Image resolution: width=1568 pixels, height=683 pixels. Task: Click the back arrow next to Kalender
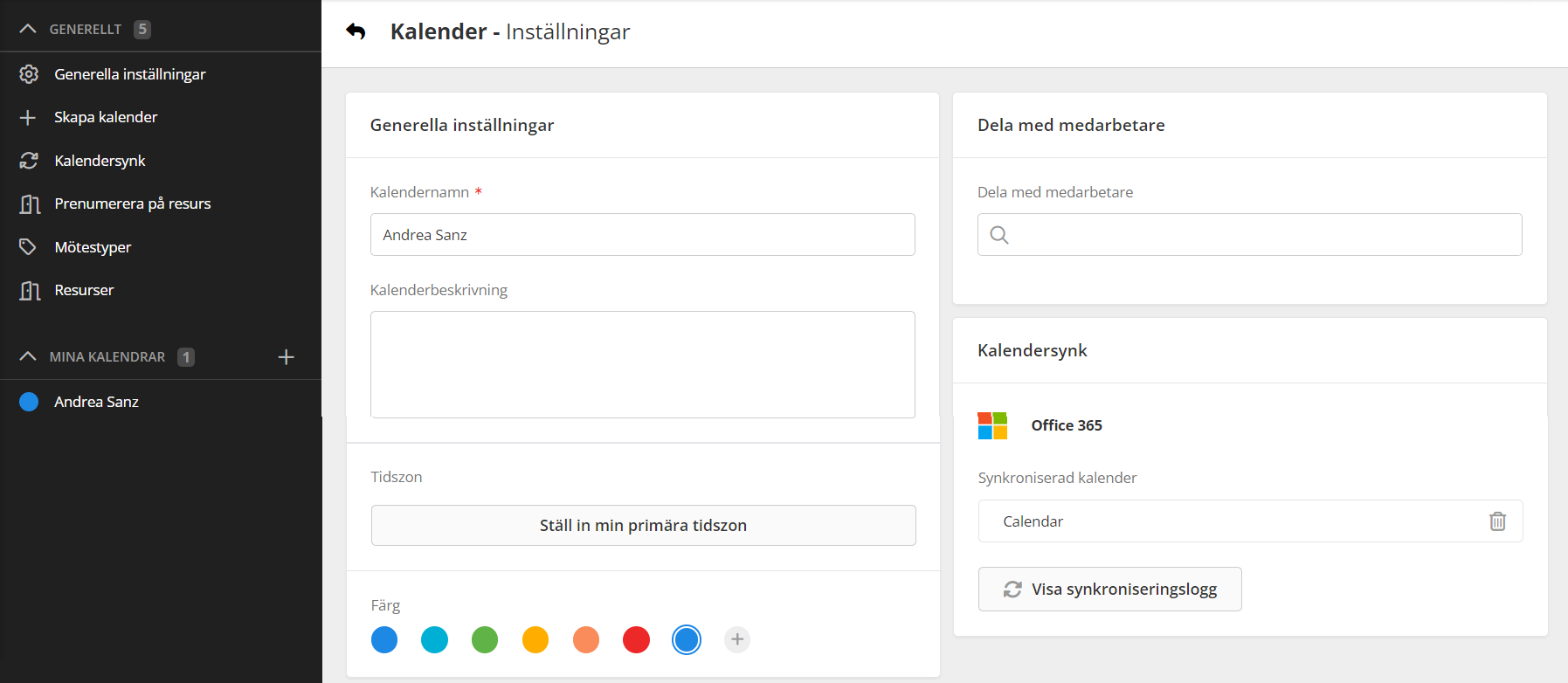tap(356, 31)
